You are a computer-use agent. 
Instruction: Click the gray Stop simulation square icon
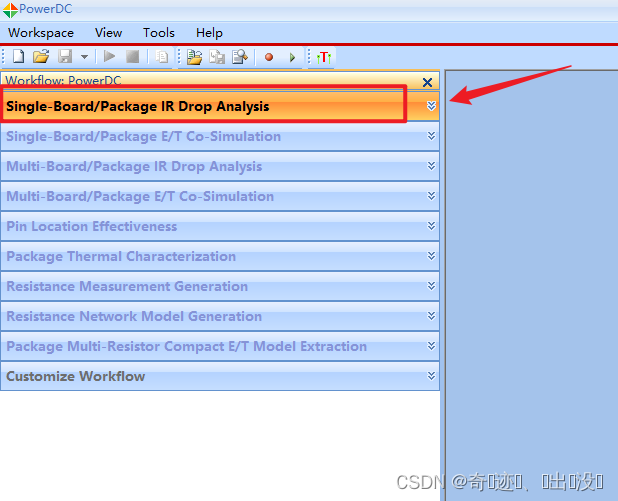coord(132,56)
